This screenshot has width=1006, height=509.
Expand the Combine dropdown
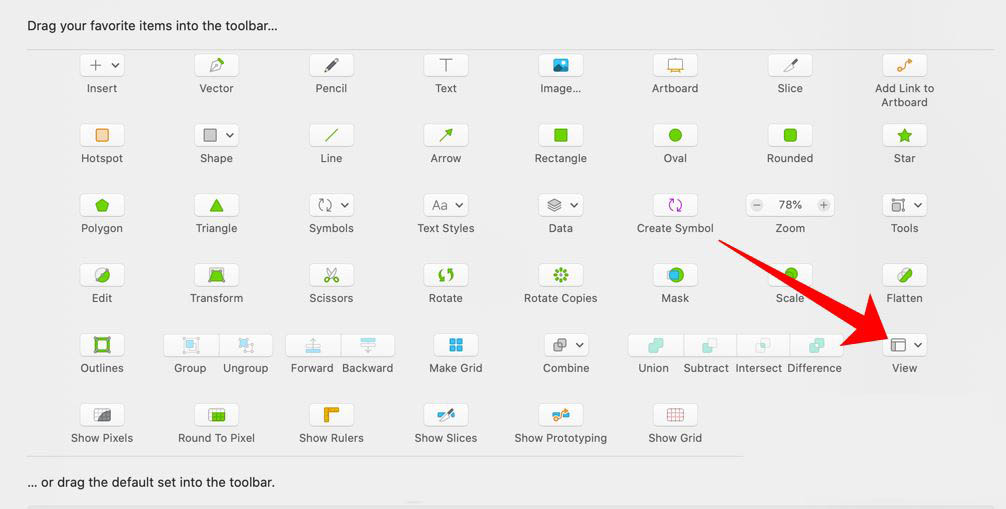click(x=566, y=345)
